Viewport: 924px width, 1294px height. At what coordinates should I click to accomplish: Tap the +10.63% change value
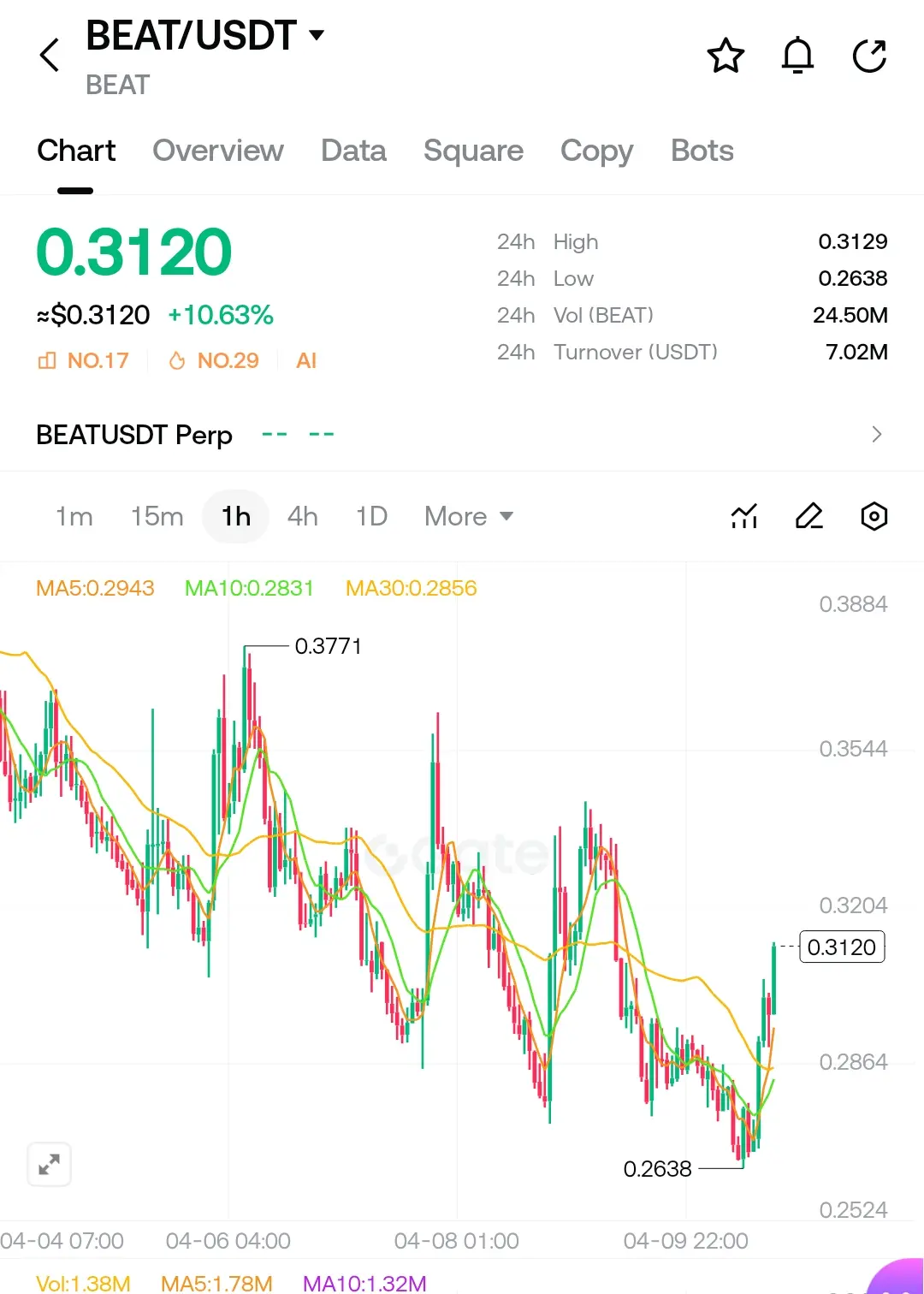click(x=221, y=315)
